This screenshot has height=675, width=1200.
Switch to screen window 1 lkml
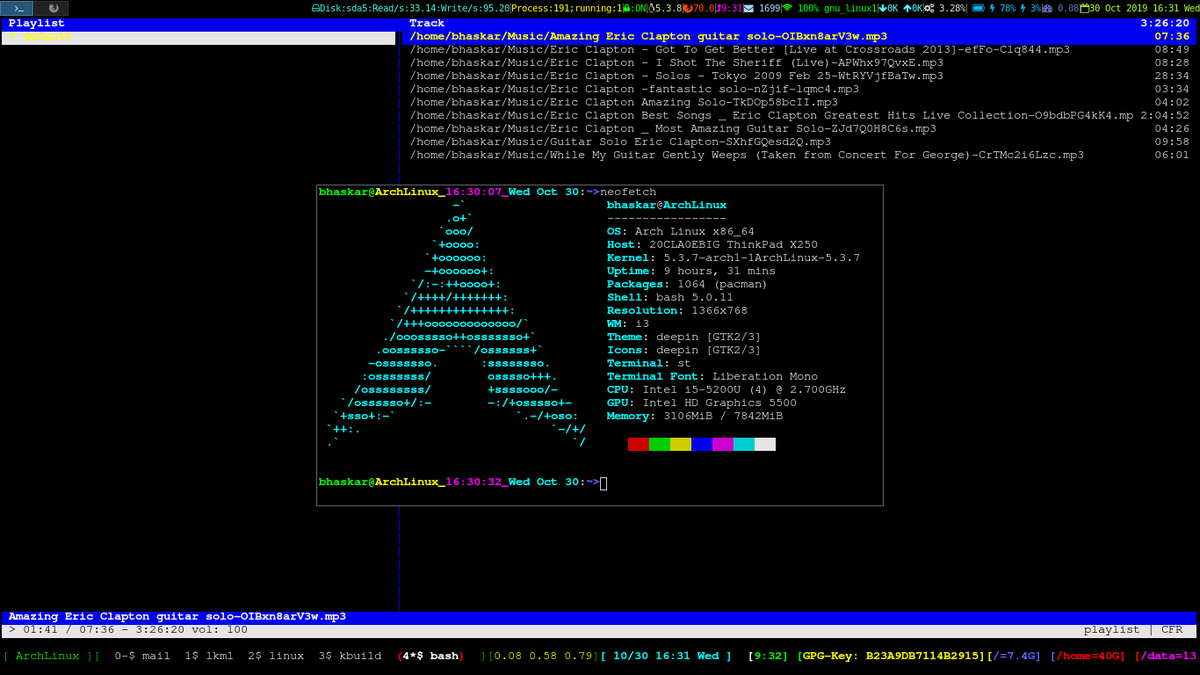pos(209,656)
